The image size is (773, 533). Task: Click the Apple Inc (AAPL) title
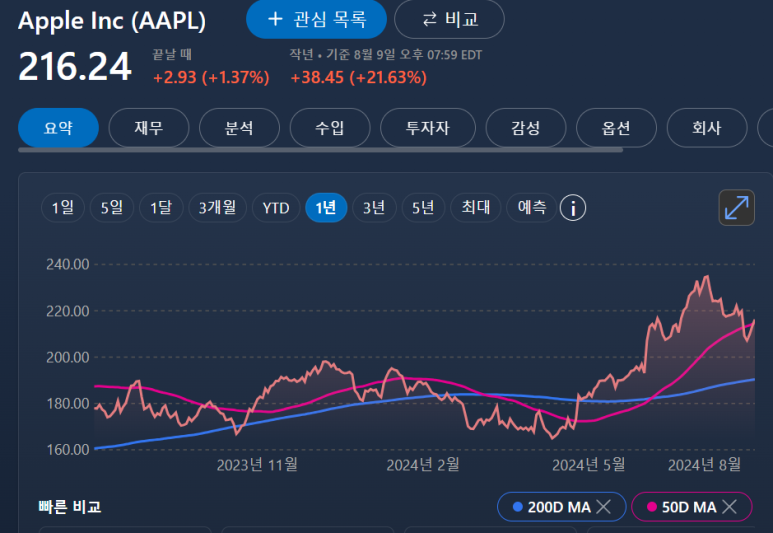click(112, 21)
